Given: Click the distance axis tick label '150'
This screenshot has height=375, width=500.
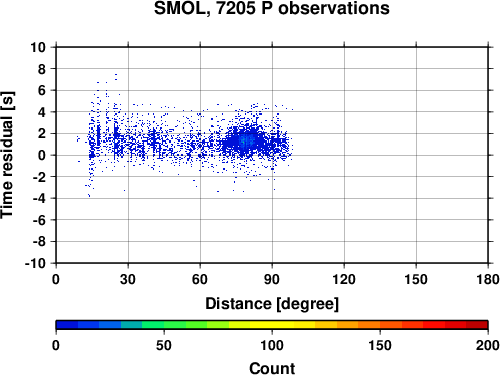Looking at the screenshot, I should (416, 279).
